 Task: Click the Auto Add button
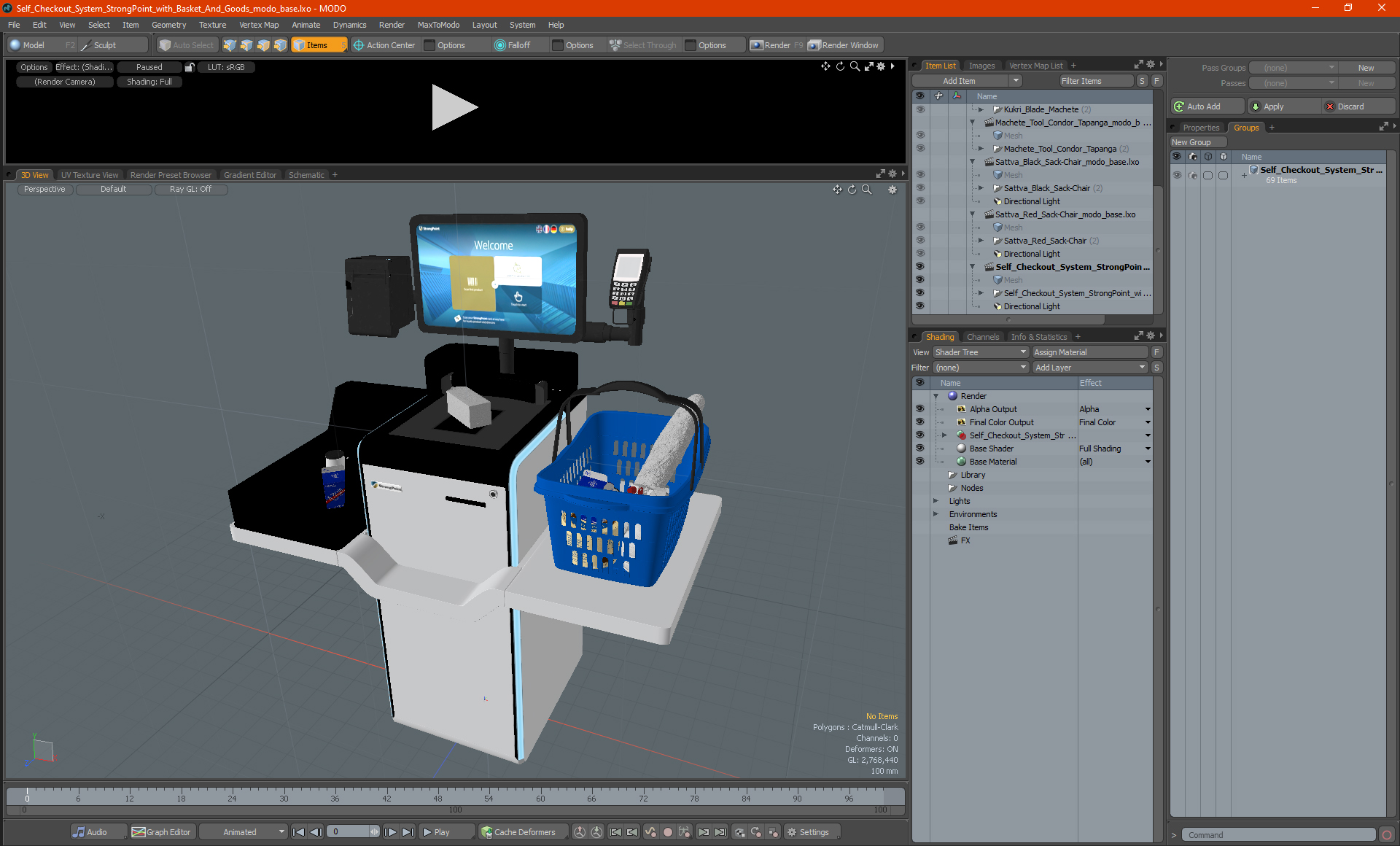[1207, 106]
